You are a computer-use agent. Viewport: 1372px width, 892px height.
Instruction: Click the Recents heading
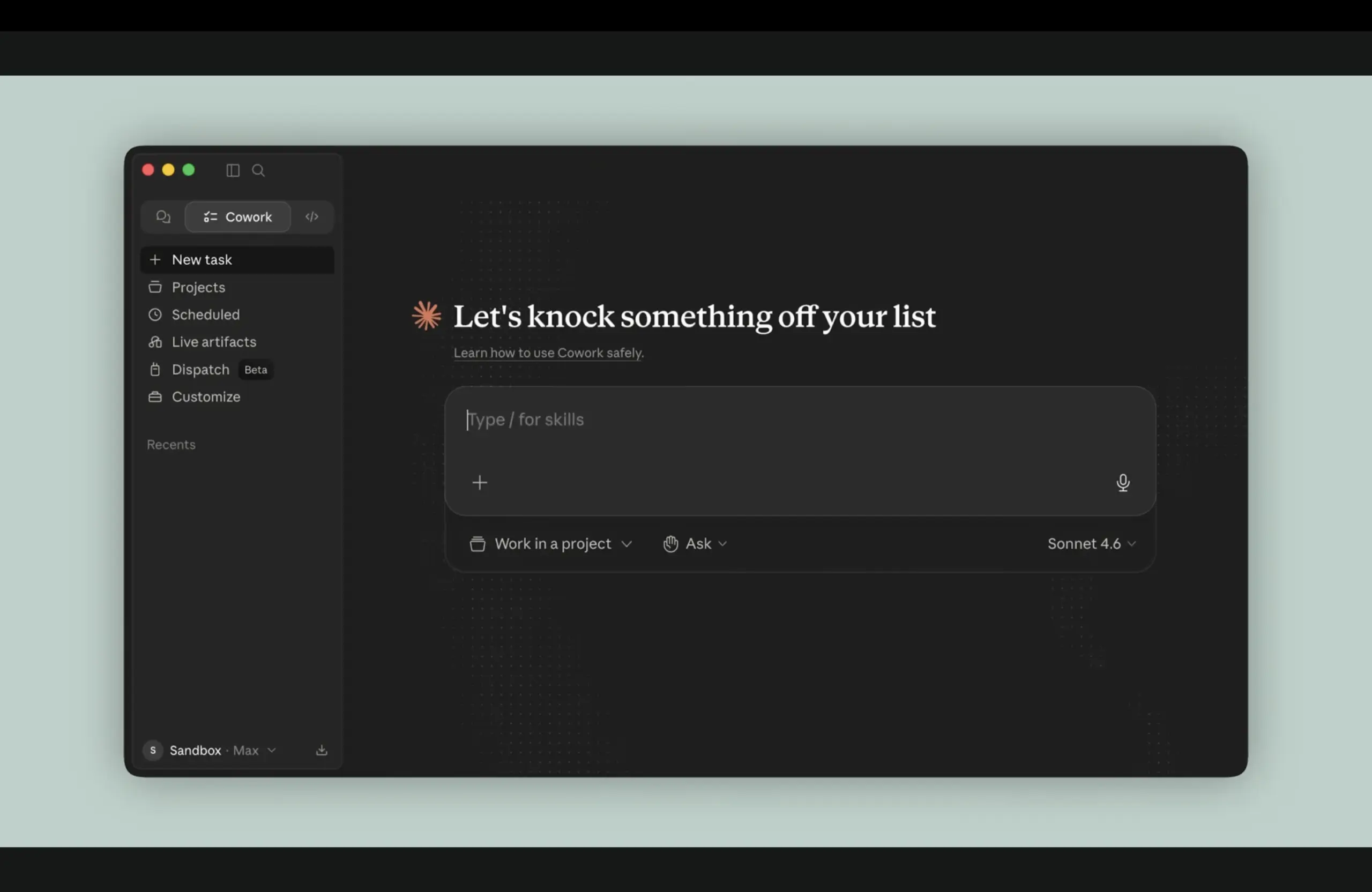[x=171, y=444]
